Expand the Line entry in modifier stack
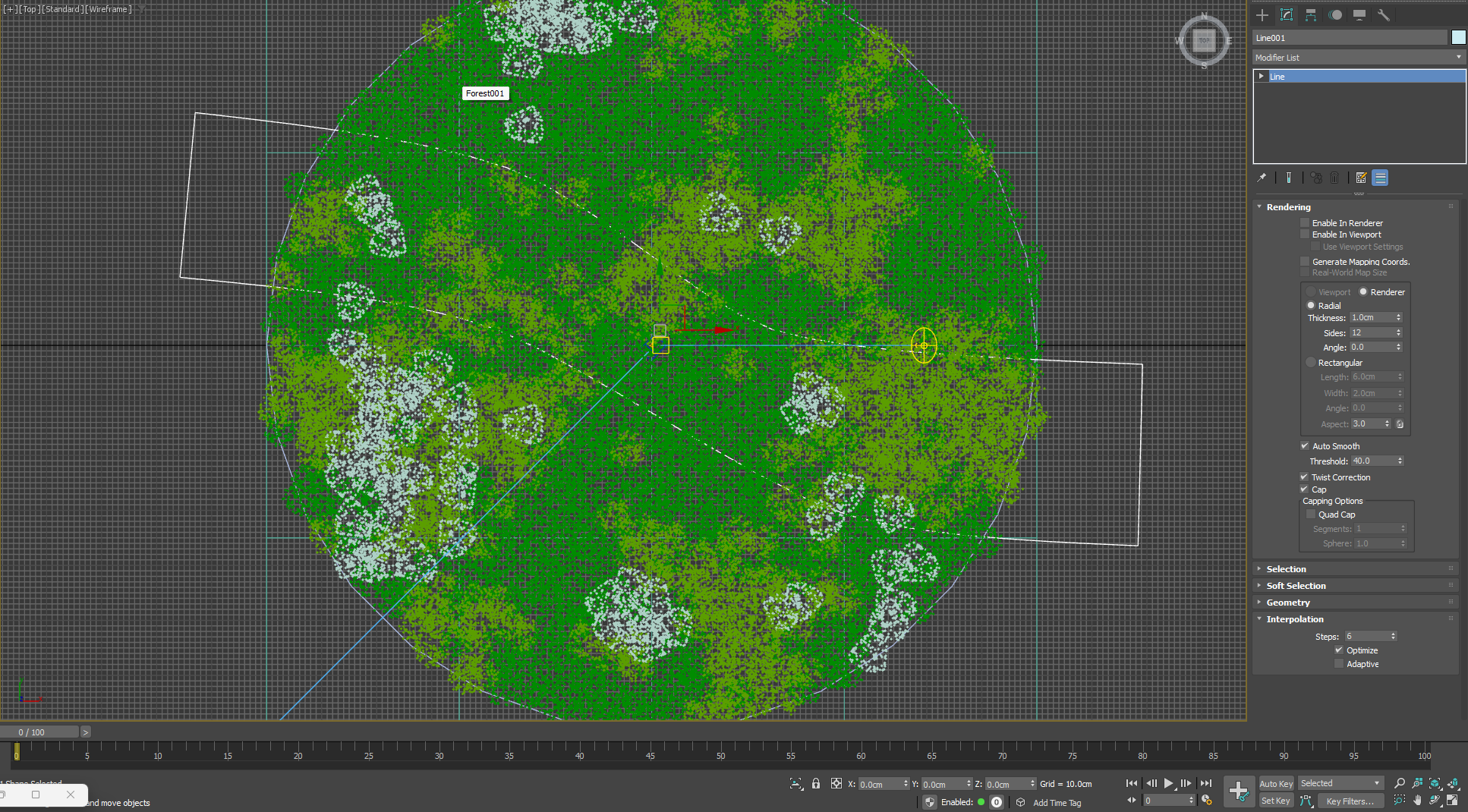This screenshot has height=812, width=1468. [1262, 77]
